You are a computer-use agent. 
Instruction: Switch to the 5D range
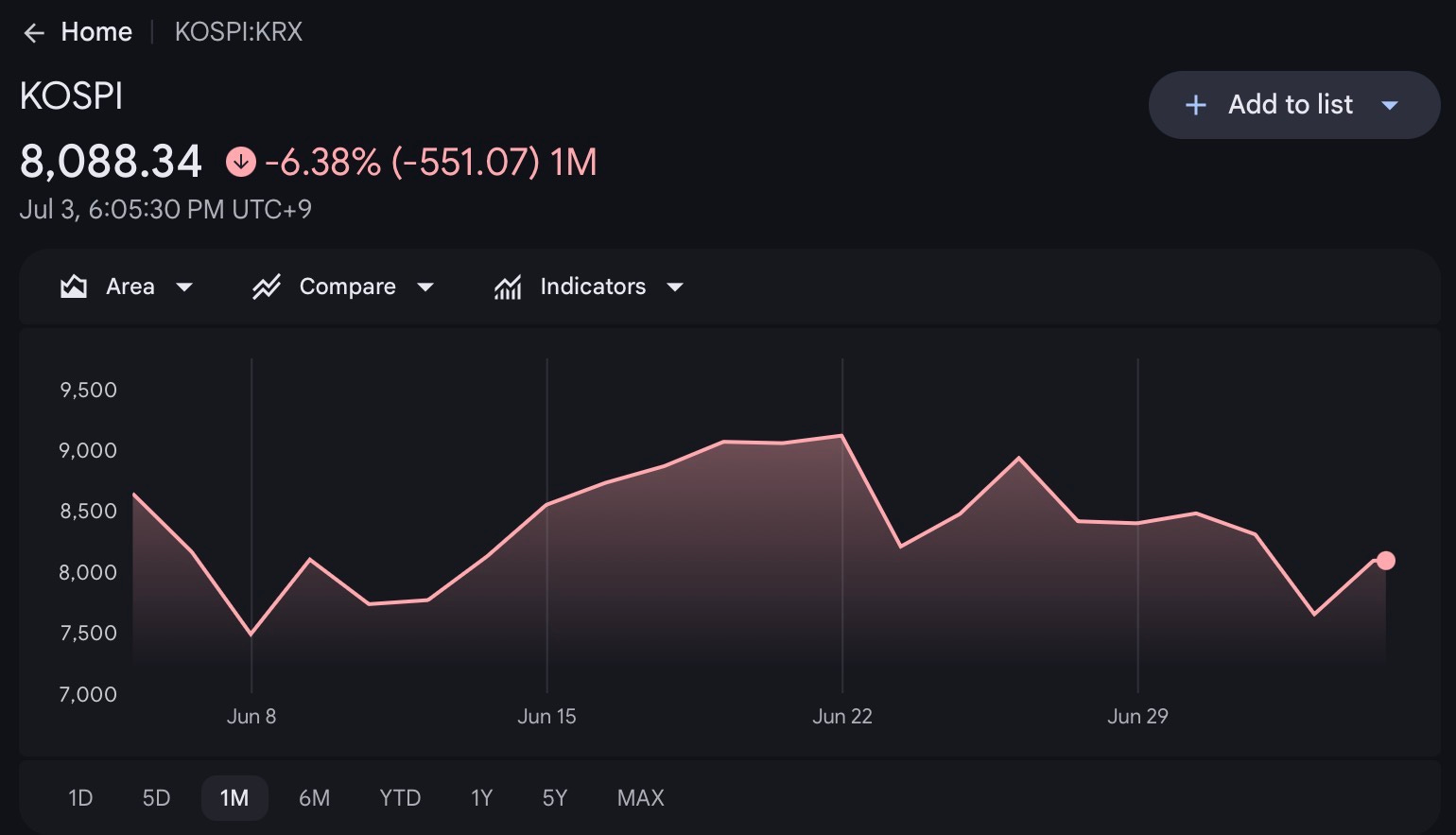click(x=156, y=798)
